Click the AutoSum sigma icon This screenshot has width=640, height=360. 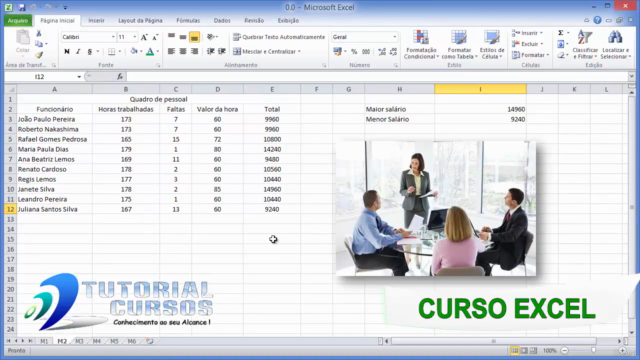(x=561, y=33)
